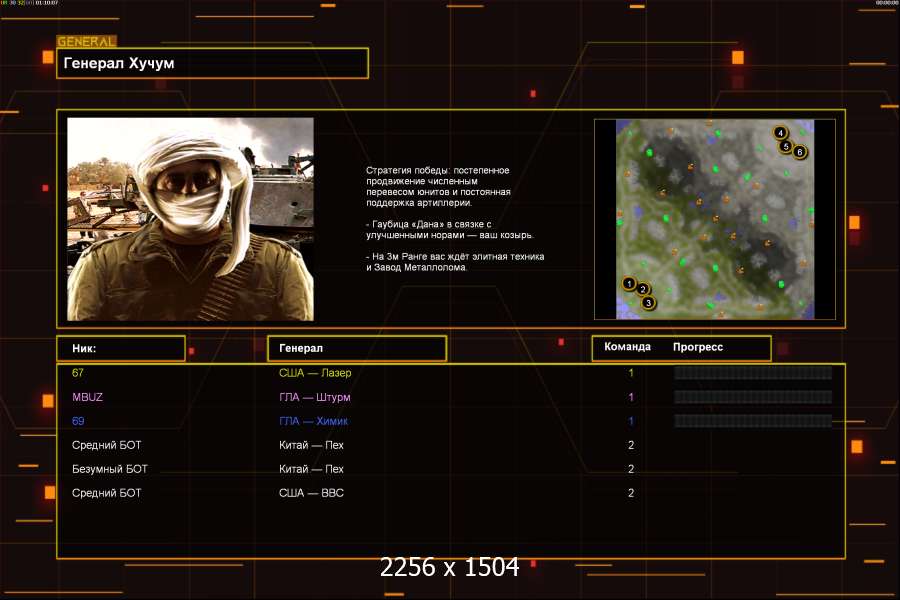Click Китай — Пех for Безумный БОТ
Image resolution: width=900 pixels, height=600 pixels.
tap(311, 469)
